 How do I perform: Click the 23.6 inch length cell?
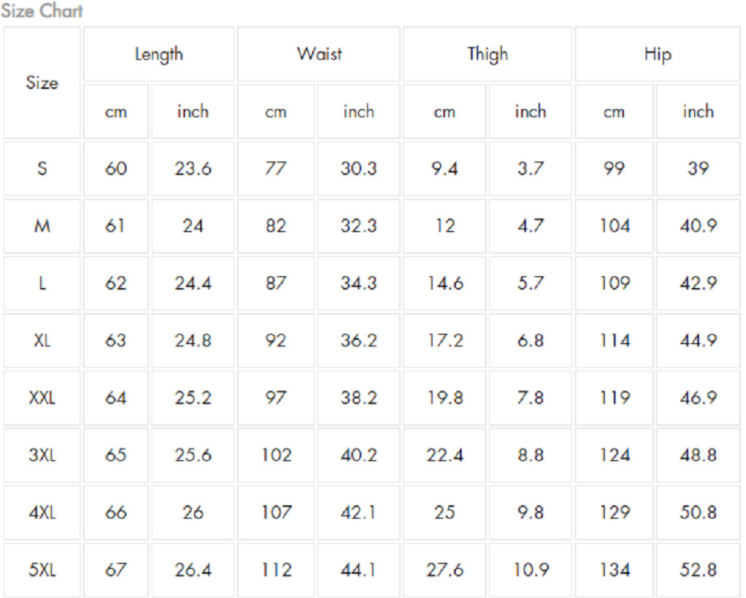point(193,169)
